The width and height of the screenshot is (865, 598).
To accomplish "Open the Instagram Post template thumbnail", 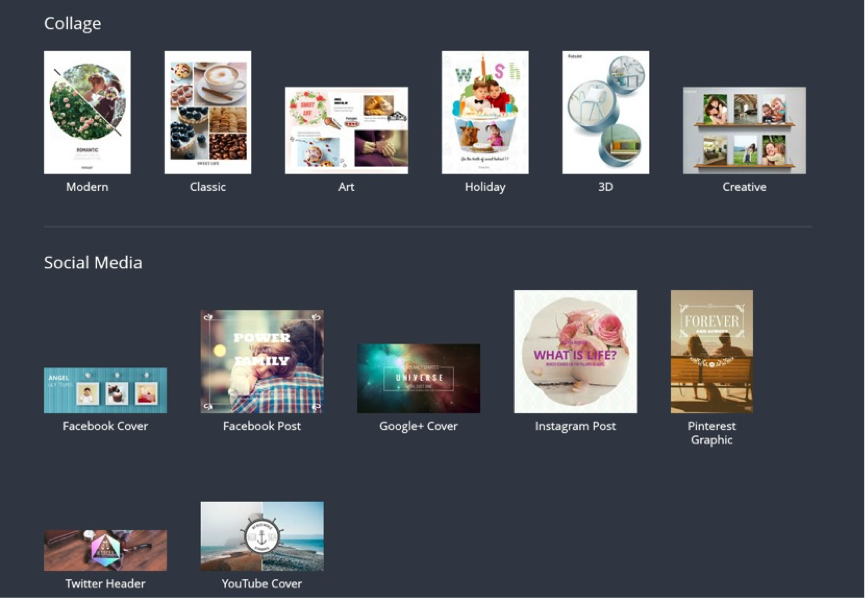I will click(x=575, y=351).
